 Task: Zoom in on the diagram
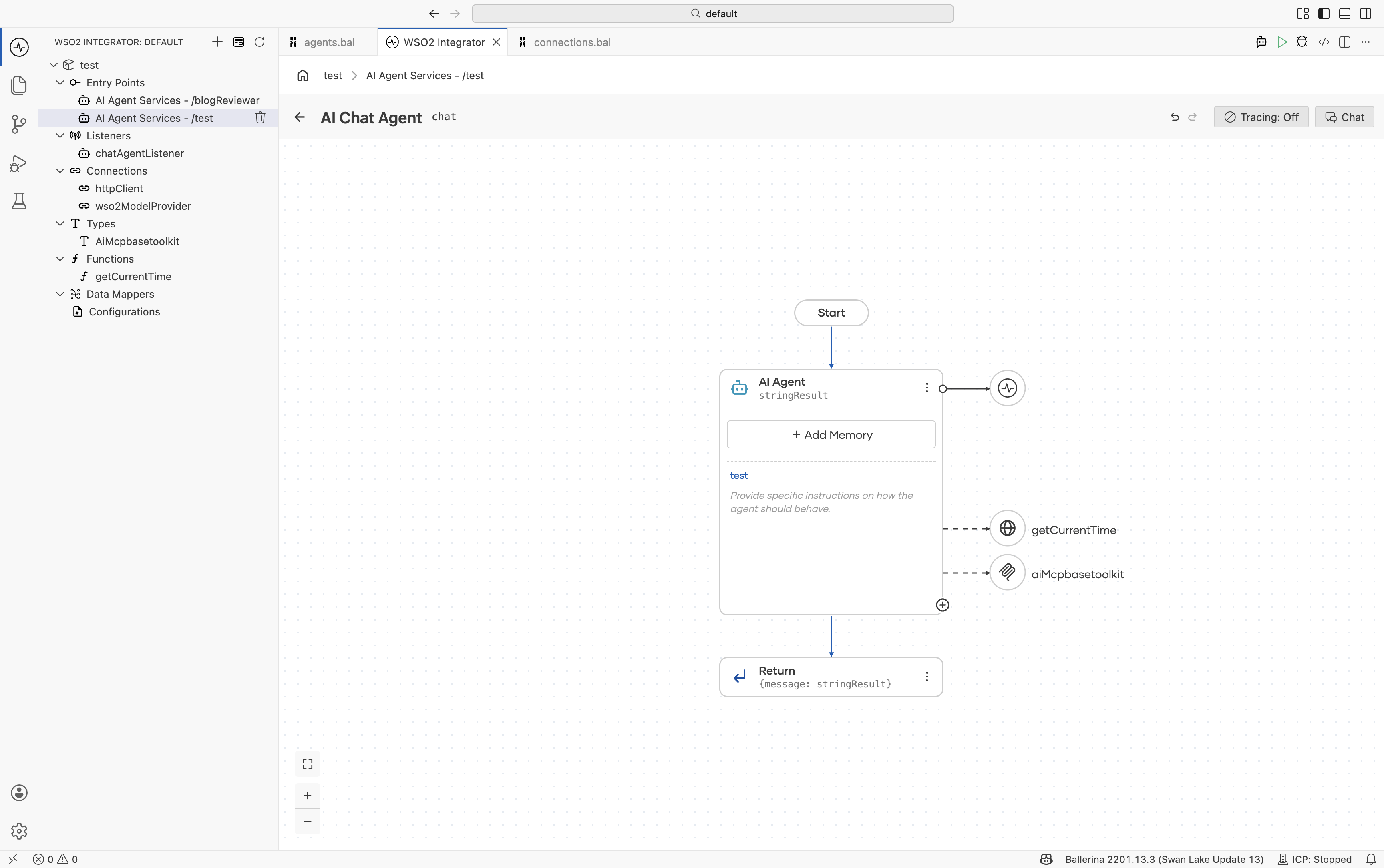click(x=308, y=796)
